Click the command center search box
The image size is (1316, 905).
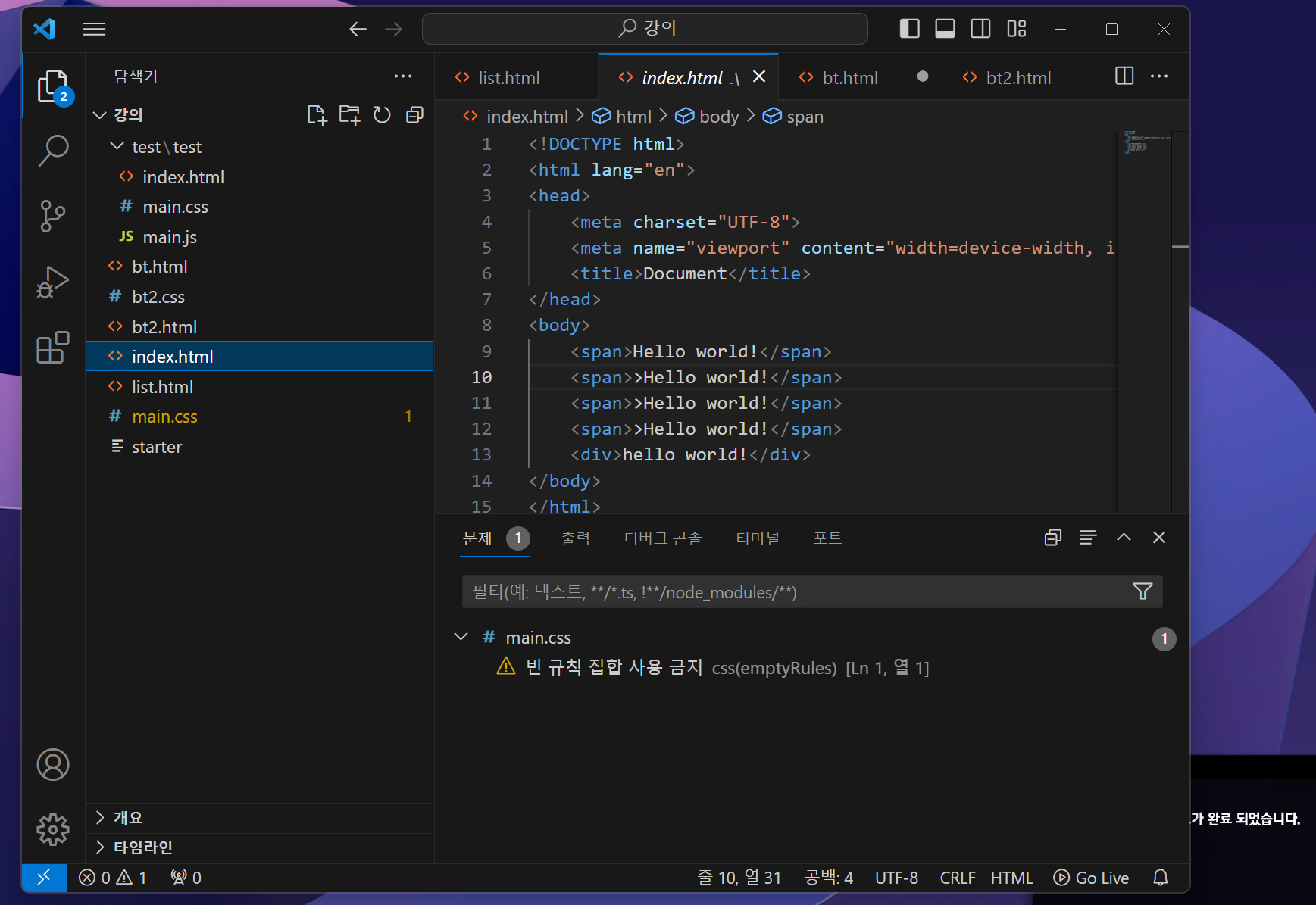[x=645, y=29]
